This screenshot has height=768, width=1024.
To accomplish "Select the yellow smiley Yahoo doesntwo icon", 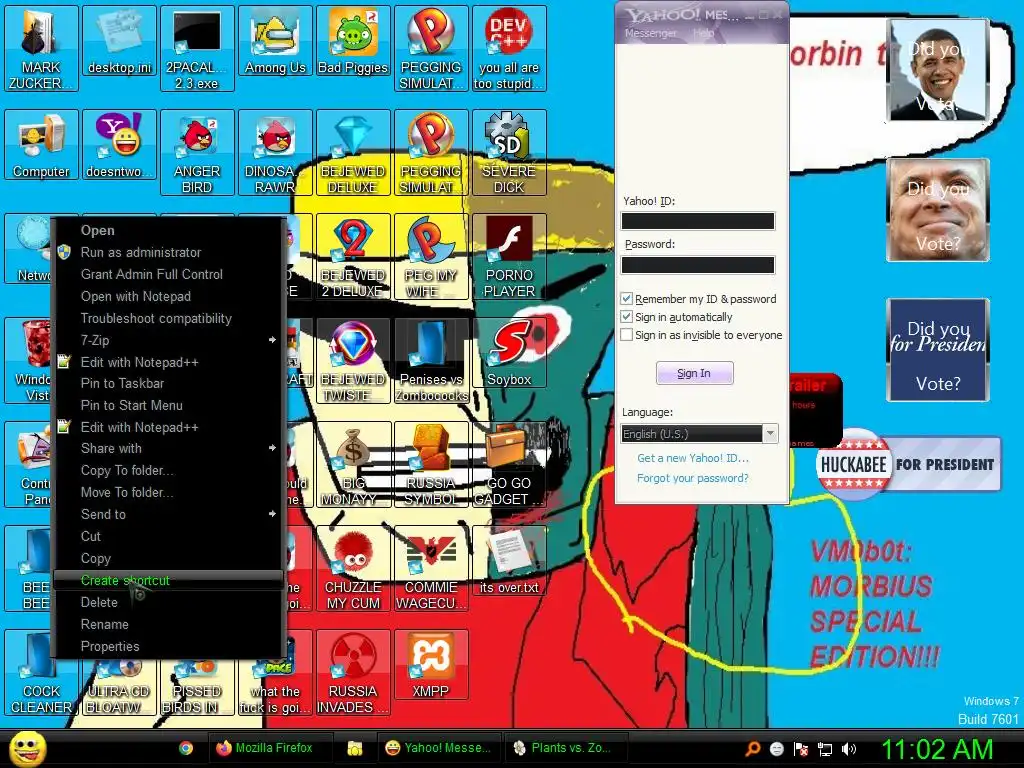I will point(120,145).
